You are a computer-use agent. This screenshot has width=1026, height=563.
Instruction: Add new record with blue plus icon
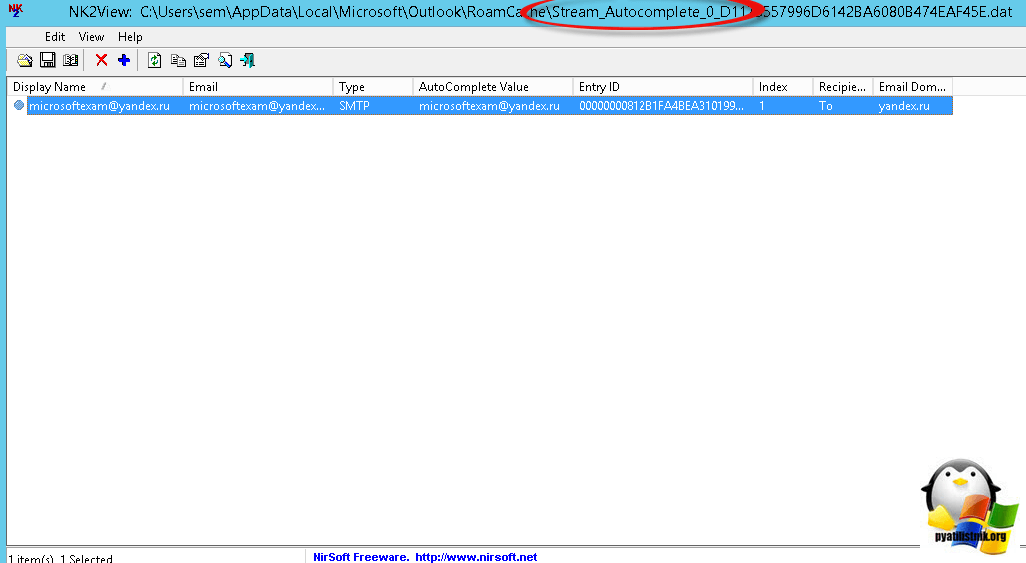tap(124, 61)
